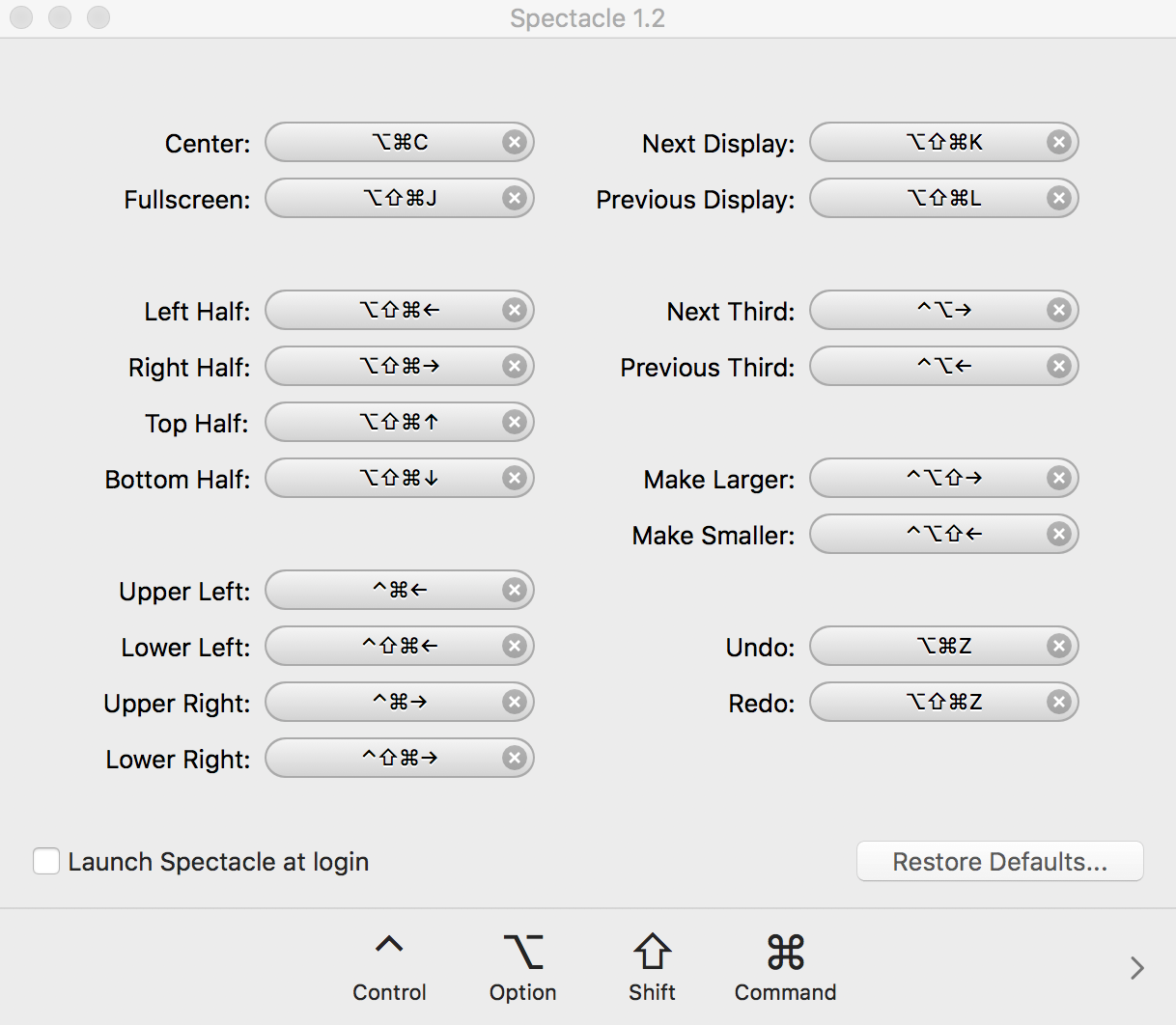Viewport: 1176px width, 1025px height.
Task: Expand the chevron arrow at bottom right
Action: [1136, 968]
